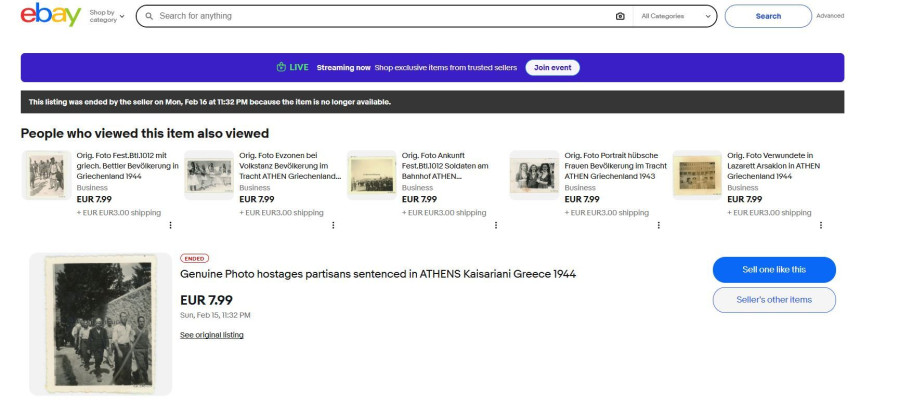The height and width of the screenshot is (404, 899).
Task: Click the magnifying glass search icon
Action: (149, 16)
